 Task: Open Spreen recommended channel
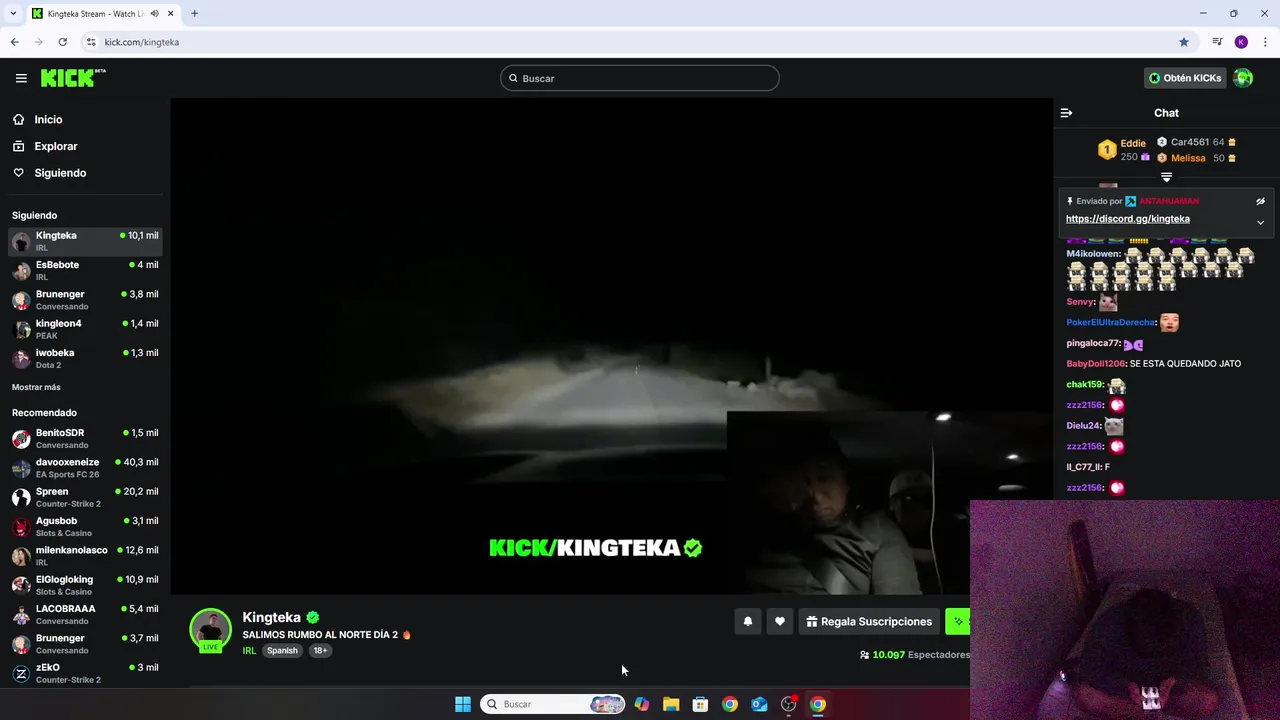tap(85, 497)
